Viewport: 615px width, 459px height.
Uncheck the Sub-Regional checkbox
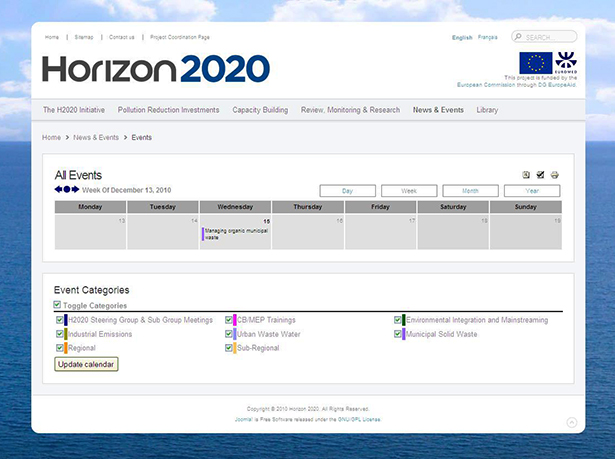tap(229, 348)
